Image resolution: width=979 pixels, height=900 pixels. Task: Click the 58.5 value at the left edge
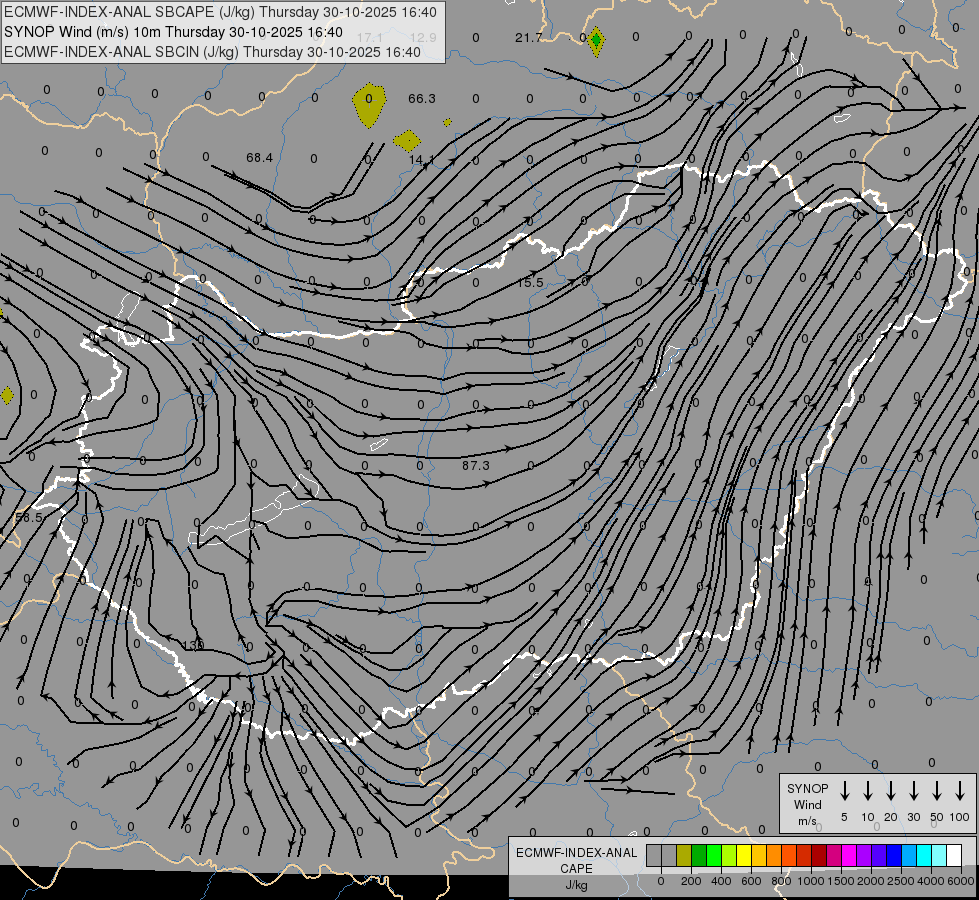(28, 517)
